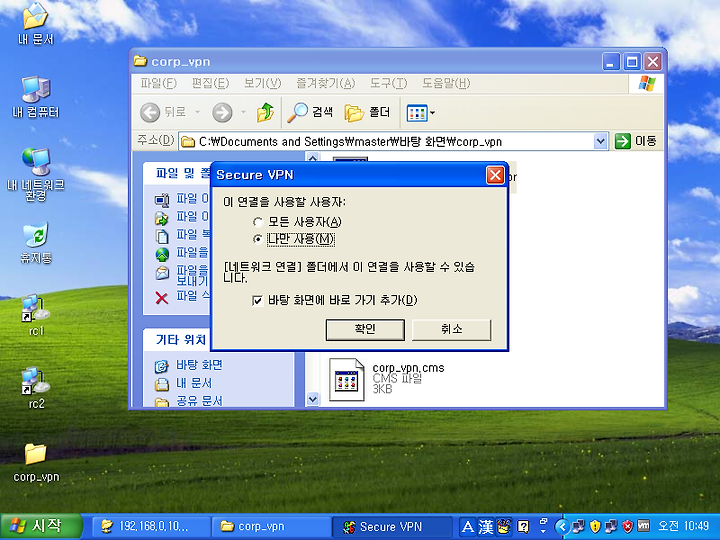Minimize the corp_vpn window

coord(611,62)
